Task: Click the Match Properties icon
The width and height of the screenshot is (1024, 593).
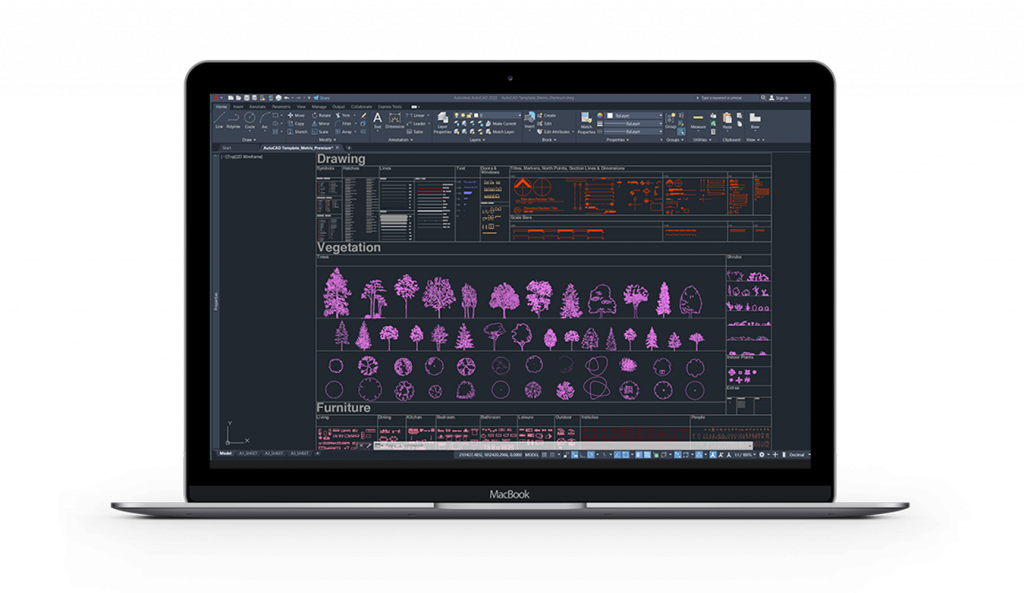Action: 587,122
